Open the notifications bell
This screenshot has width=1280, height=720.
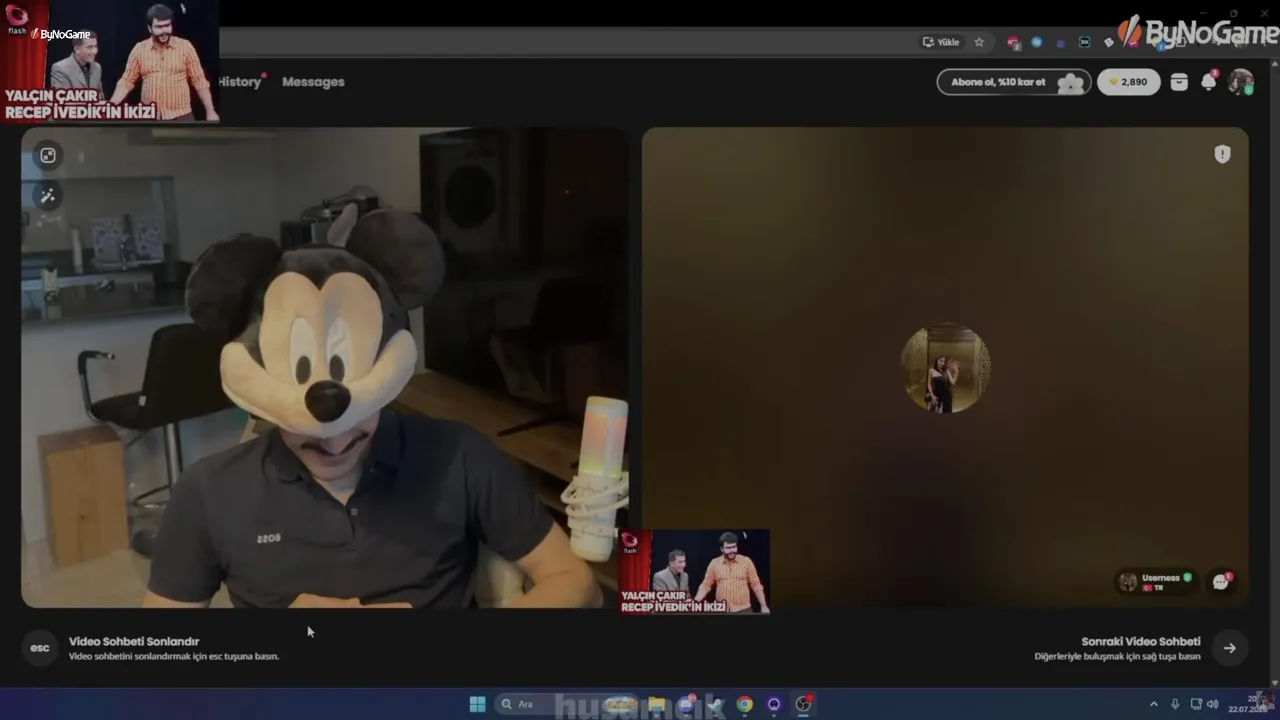pos(1209,82)
